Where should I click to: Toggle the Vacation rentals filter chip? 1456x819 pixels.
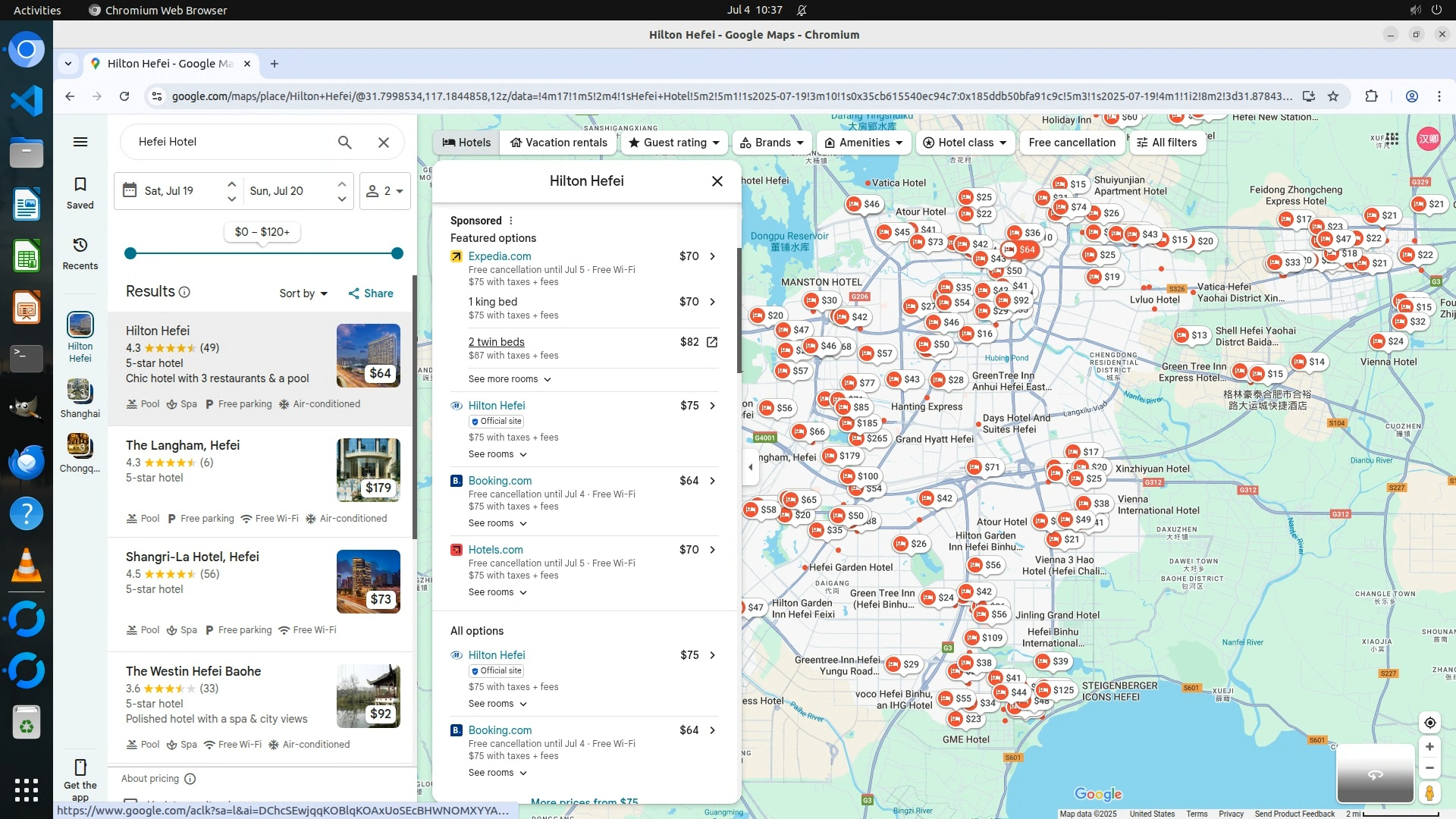(559, 143)
